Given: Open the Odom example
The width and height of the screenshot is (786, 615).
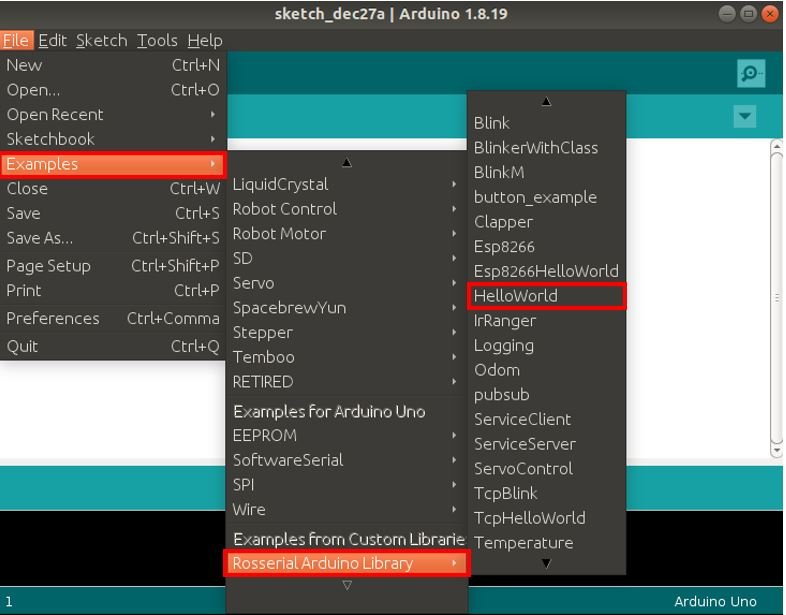Looking at the screenshot, I should [546, 370].
